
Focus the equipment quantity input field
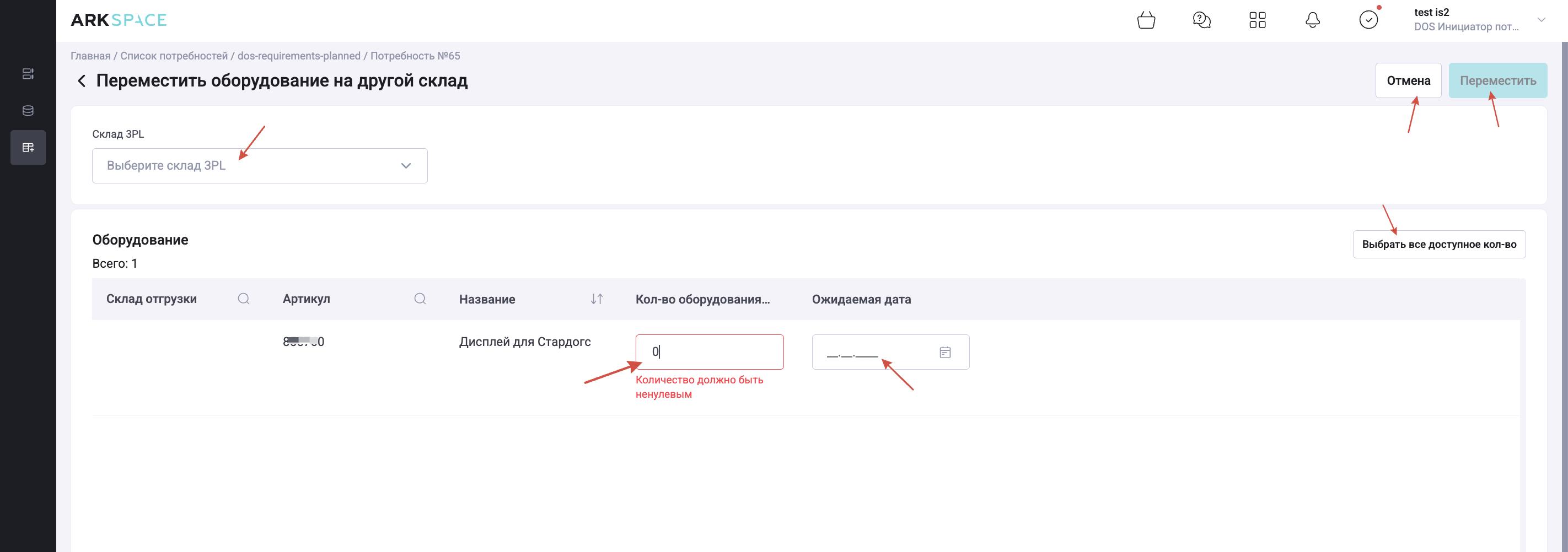pos(709,352)
